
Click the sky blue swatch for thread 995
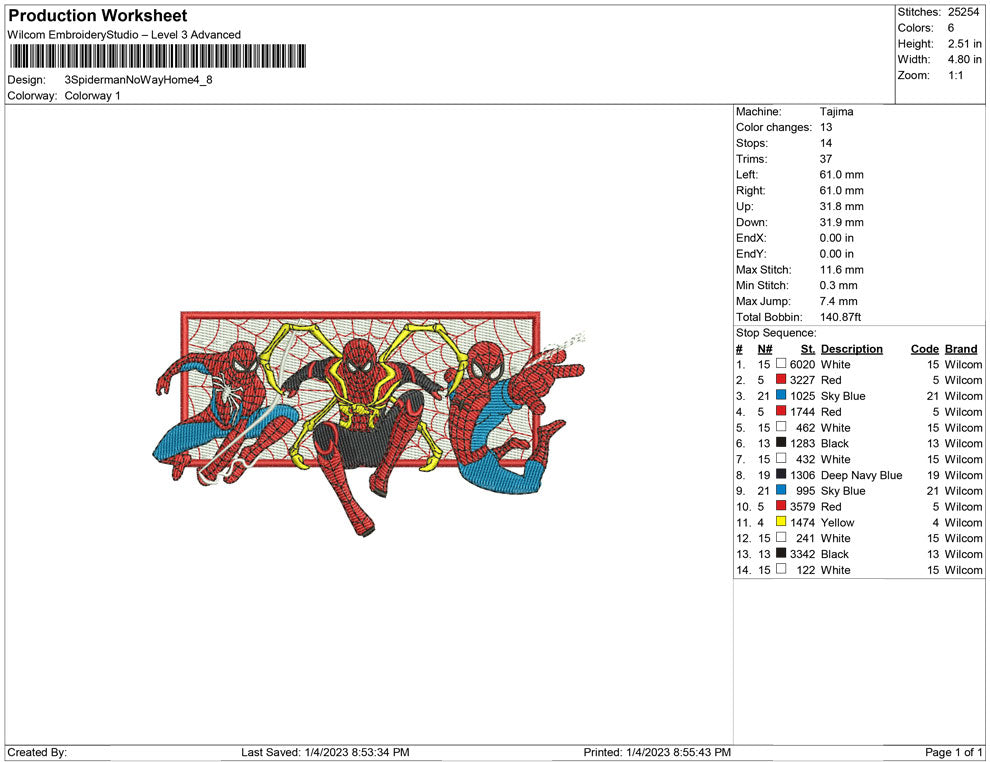tap(781, 490)
